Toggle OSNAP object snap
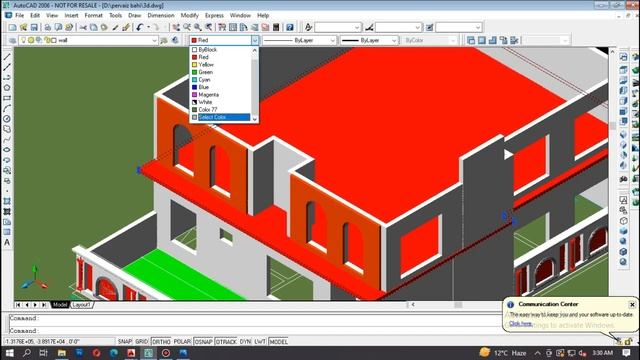The image size is (640, 360). click(203, 342)
